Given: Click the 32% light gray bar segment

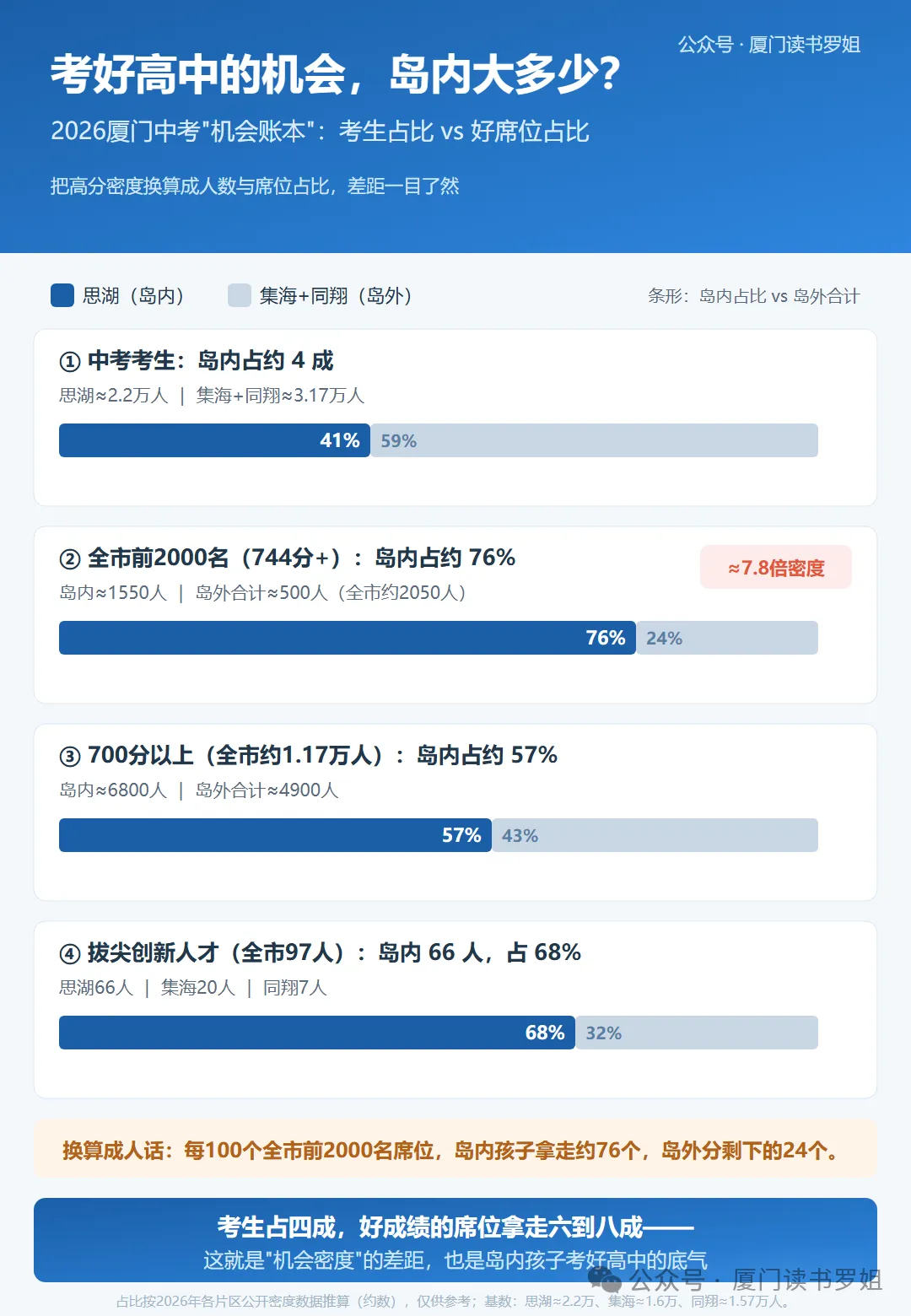Looking at the screenshot, I should 697,1033.
